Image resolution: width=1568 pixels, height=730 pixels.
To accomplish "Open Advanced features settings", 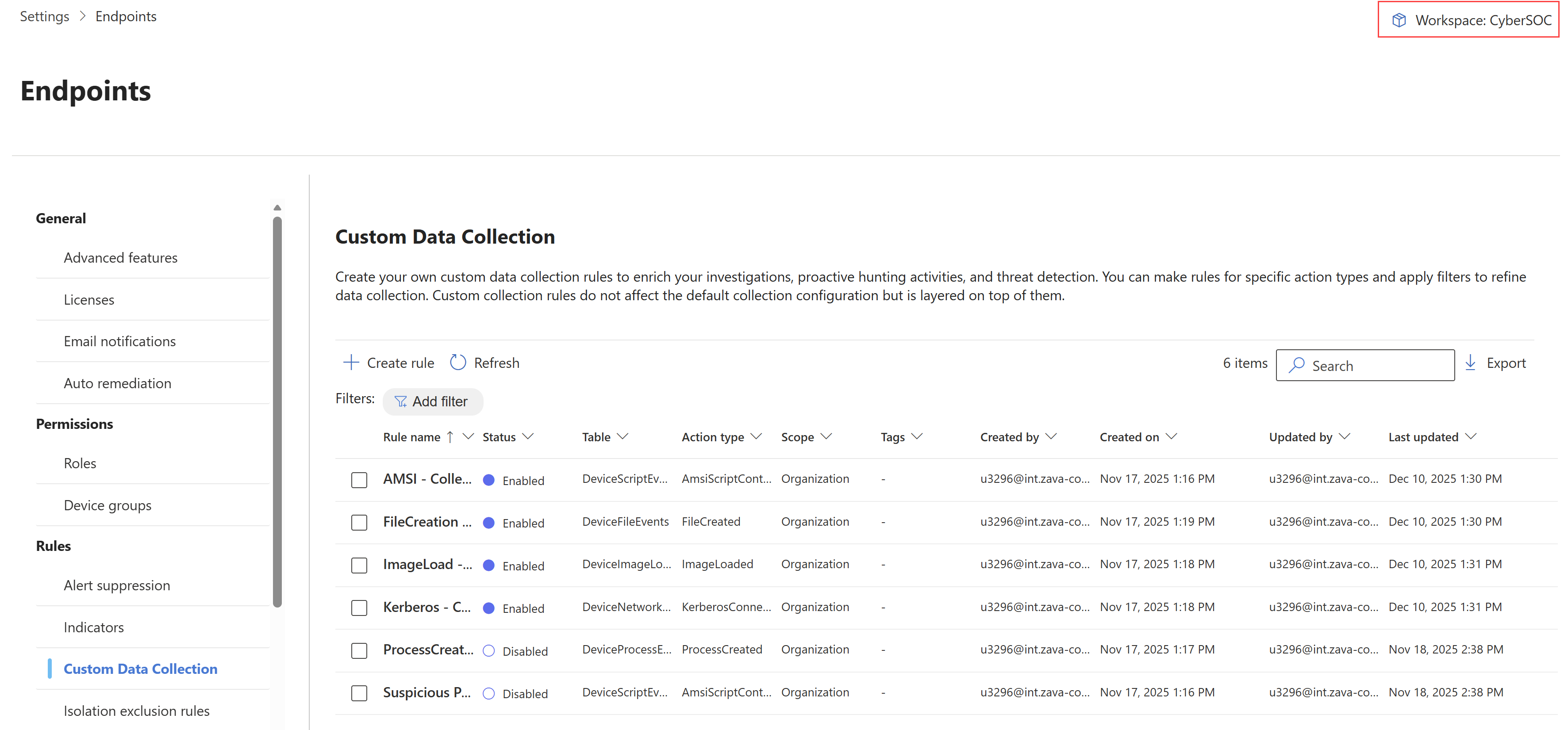I will click(120, 258).
